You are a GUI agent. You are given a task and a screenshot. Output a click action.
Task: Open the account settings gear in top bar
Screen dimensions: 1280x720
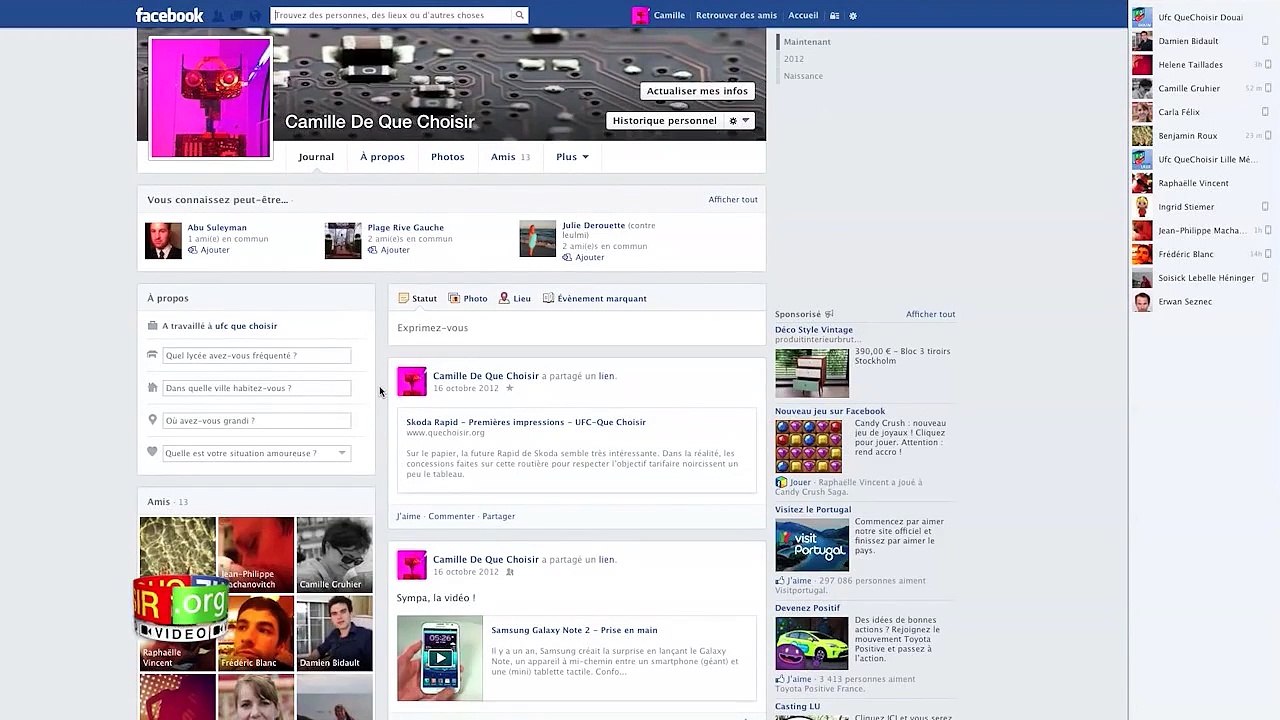click(853, 16)
